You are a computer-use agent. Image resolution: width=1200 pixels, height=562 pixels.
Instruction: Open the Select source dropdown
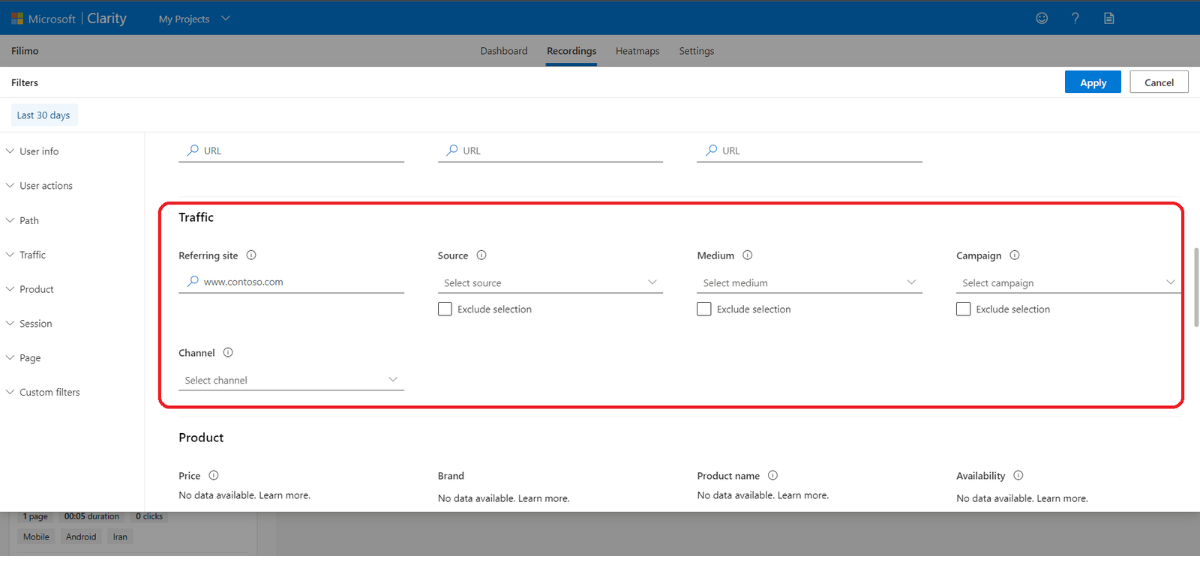coord(550,283)
